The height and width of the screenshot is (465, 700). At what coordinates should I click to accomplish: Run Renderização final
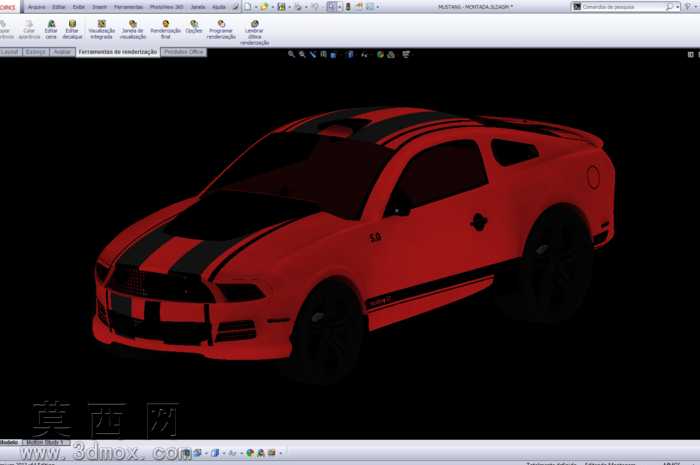tap(166, 29)
